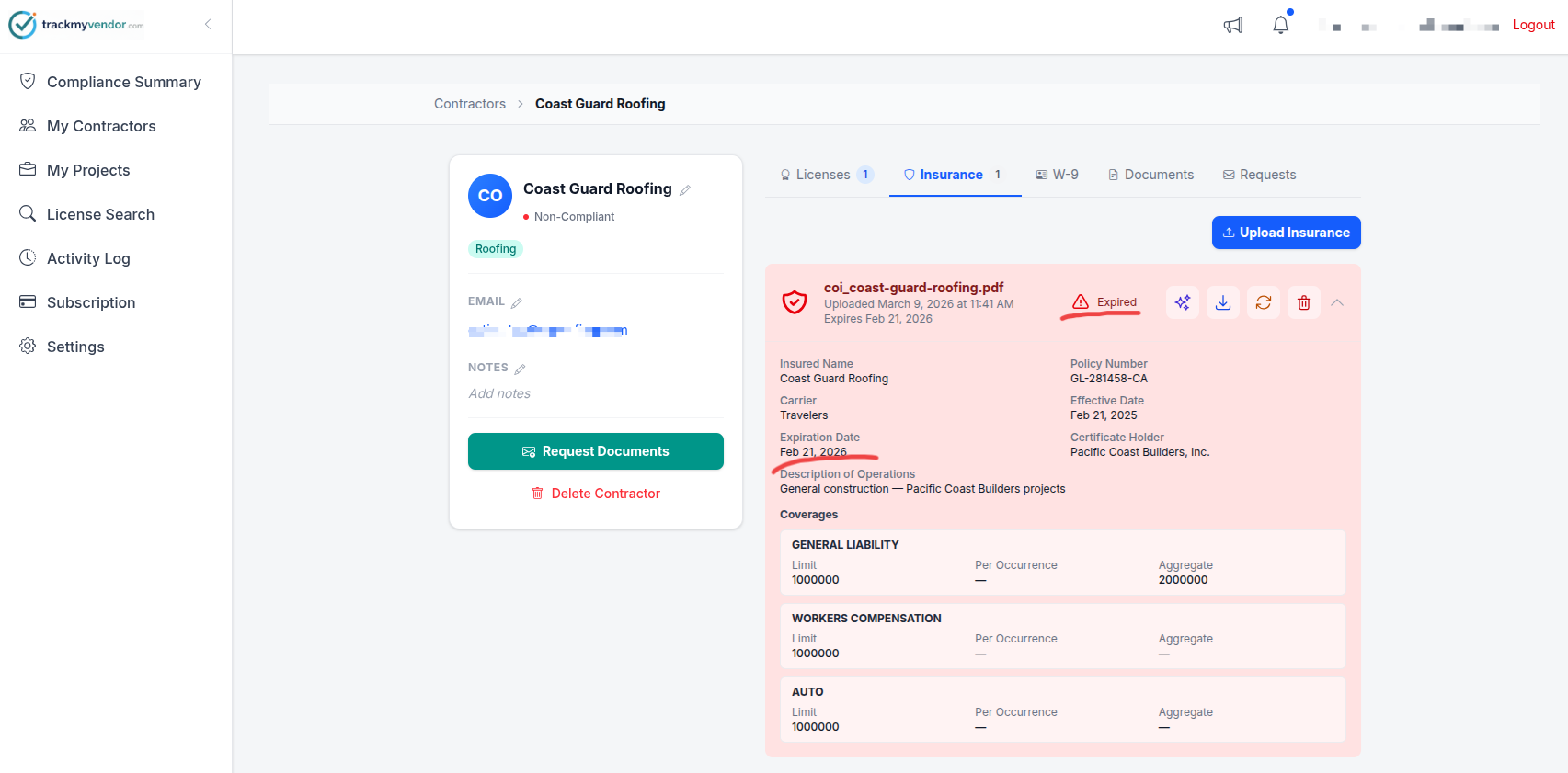Download the insurance certificate
This screenshot has height=773, width=1568.
pyautogui.click(x=1223, y=302)
